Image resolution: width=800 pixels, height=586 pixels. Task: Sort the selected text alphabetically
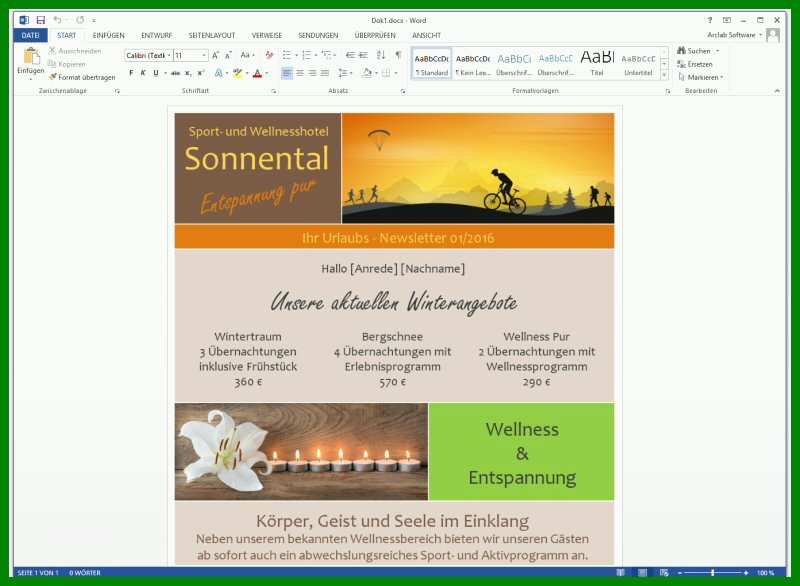coord(381,55)
